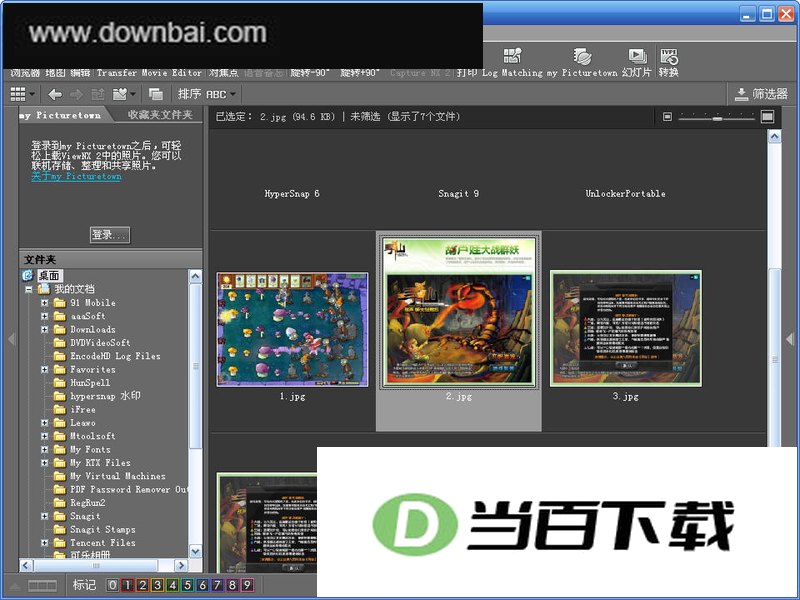Image resolution: width=800 pixels, height=600 pixels.
Task: Expand the Mtoolsoft folder node
Action: [x=45, y=436]
